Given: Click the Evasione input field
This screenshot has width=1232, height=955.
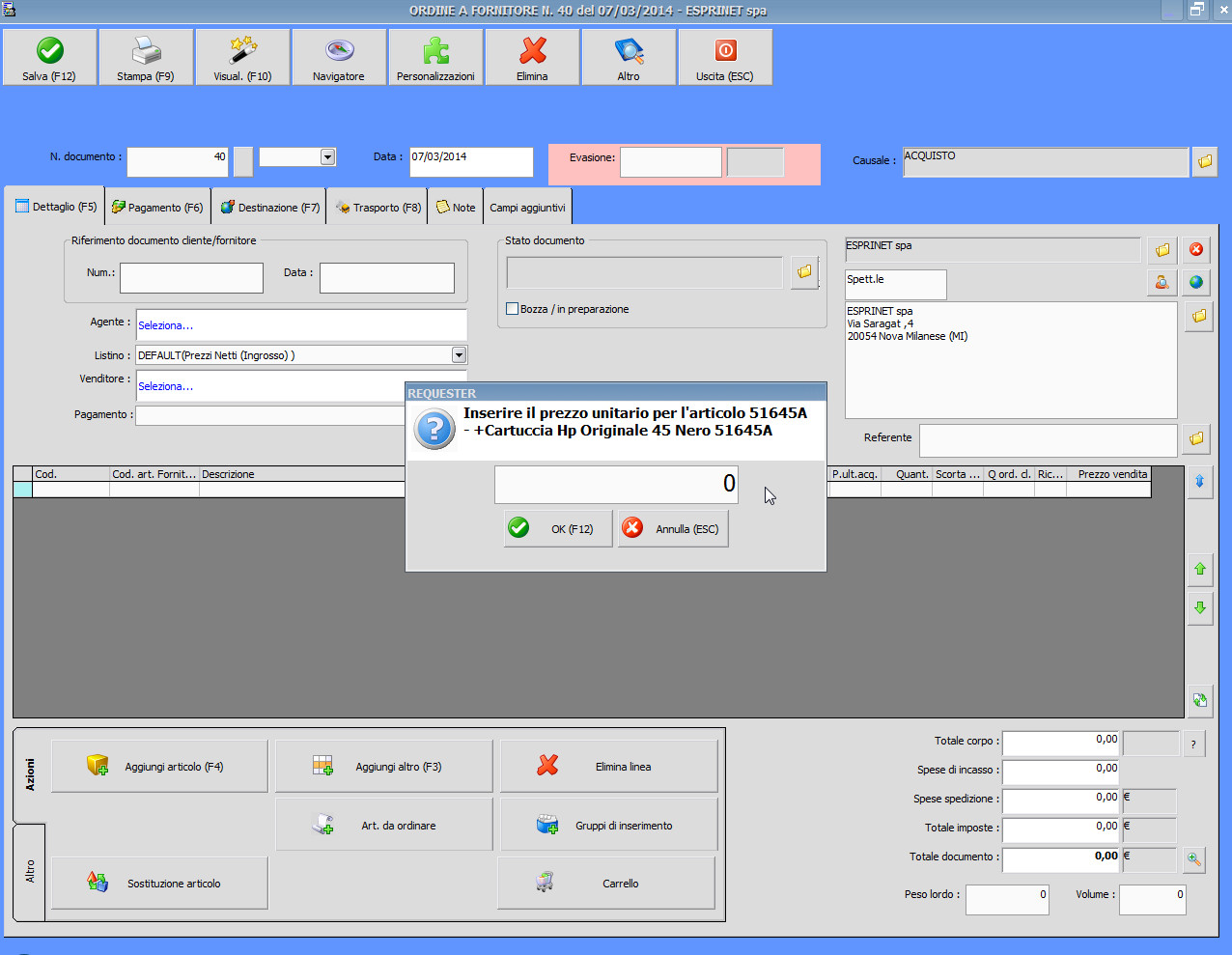Looking at the screenshot, I should pos(670,162).
